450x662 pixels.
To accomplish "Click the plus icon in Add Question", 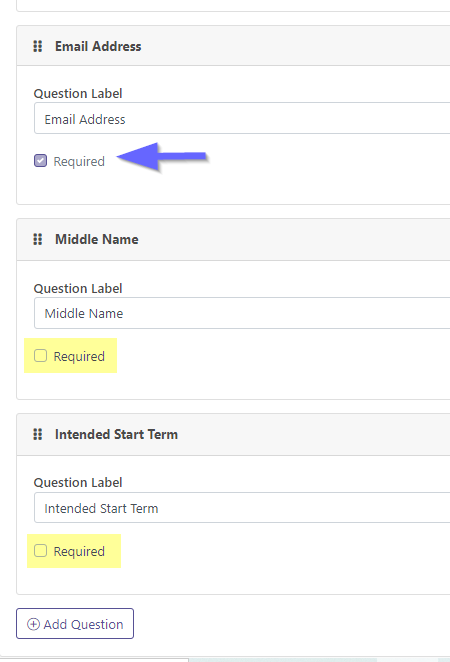I will (x=33, y=624).
